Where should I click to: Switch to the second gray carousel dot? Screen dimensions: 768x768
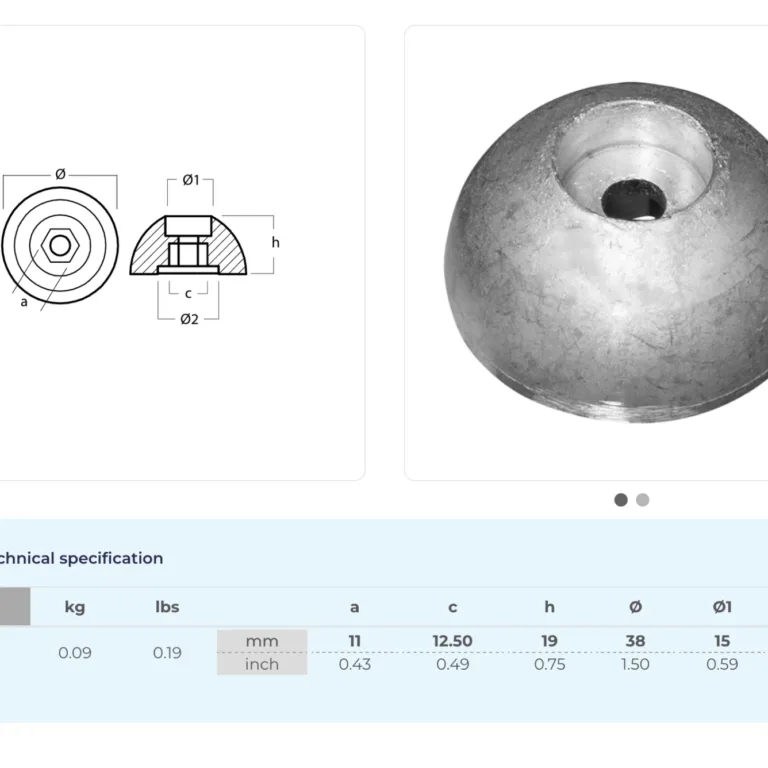(x=642, y=500)
